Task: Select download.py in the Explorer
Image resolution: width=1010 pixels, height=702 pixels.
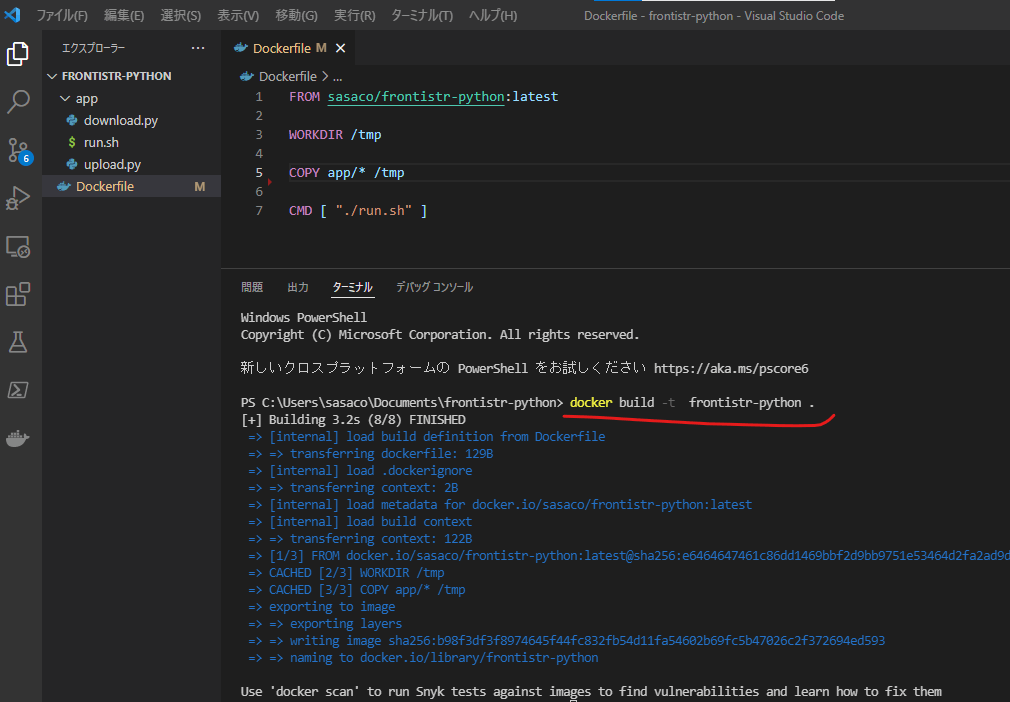Action: [x=120, y=120]
